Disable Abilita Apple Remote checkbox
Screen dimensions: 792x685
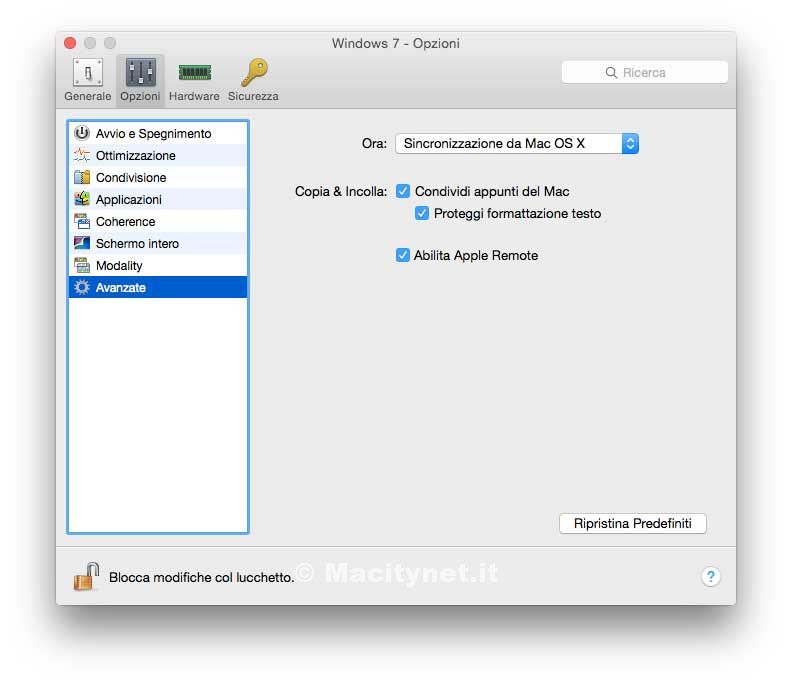pos(403,255)
